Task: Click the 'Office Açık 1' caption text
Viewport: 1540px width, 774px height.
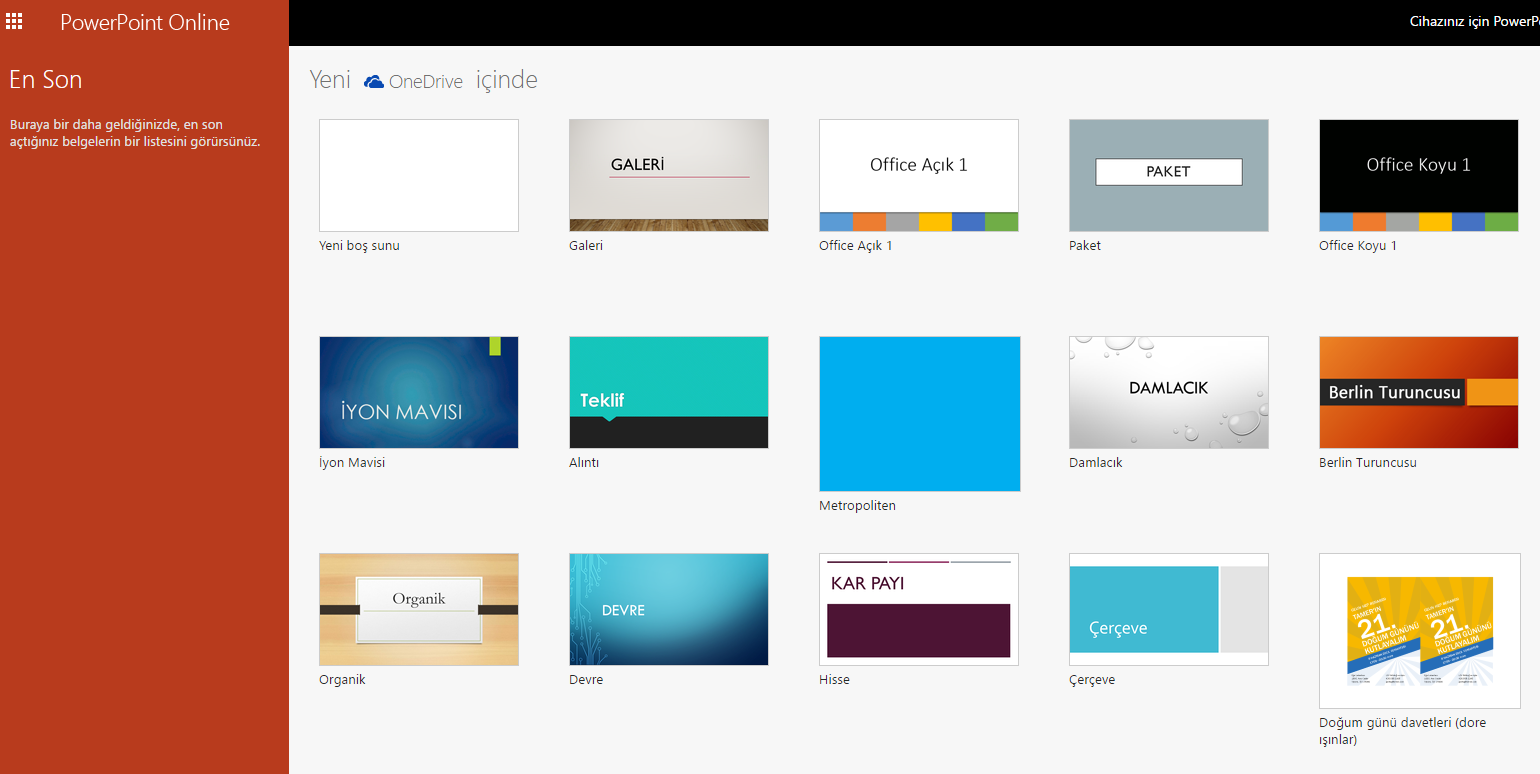Action: pos(856,245)
